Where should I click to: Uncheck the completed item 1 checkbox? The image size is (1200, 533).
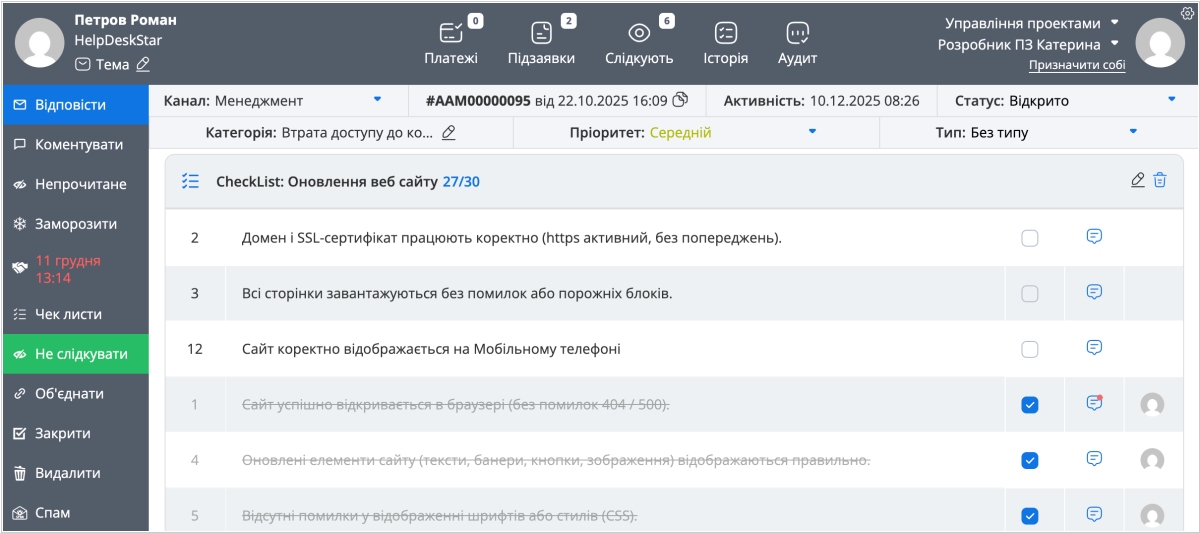(1030, 405)
